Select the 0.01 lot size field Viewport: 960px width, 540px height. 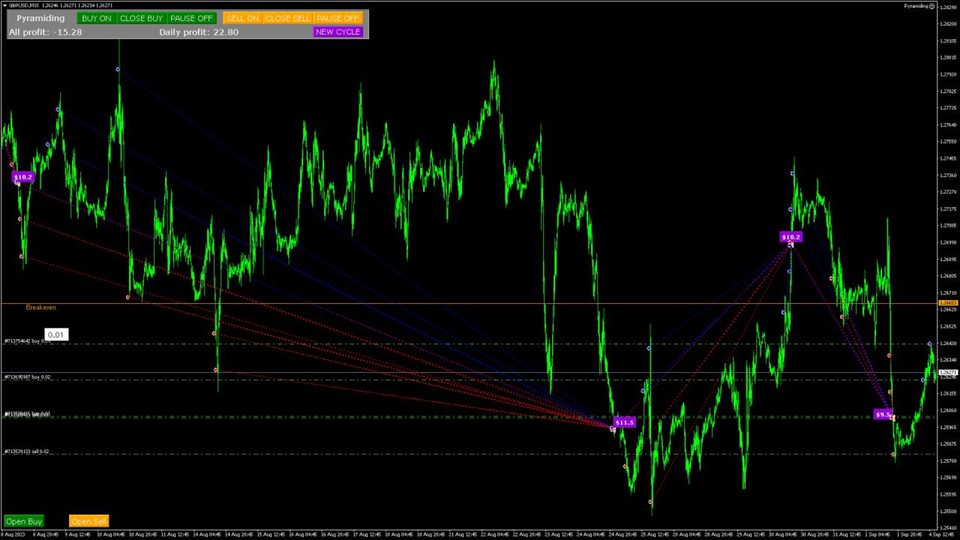[56, 335]
